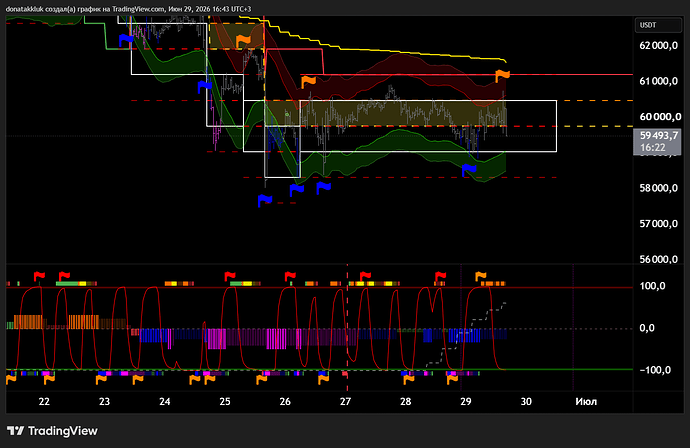The height and width of the screenshot is (448, 690).
Task: Click the large white range rectangle's right edge
Action: (x=557, y=126)
